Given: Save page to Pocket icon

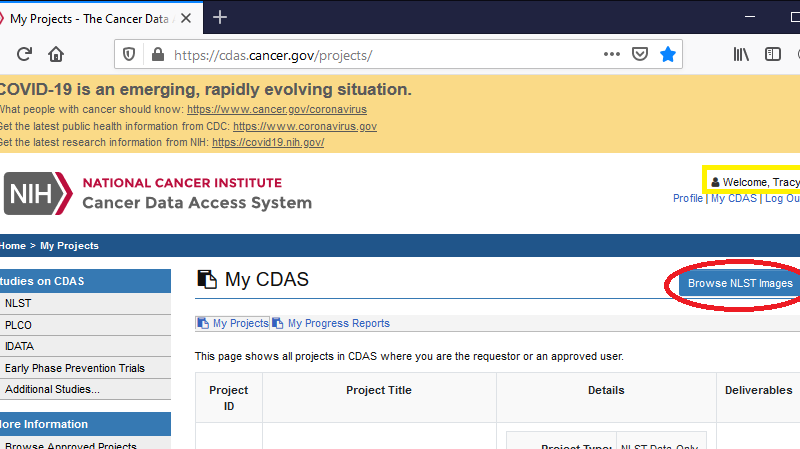Looking at the screenshot, I should (640, 54).
